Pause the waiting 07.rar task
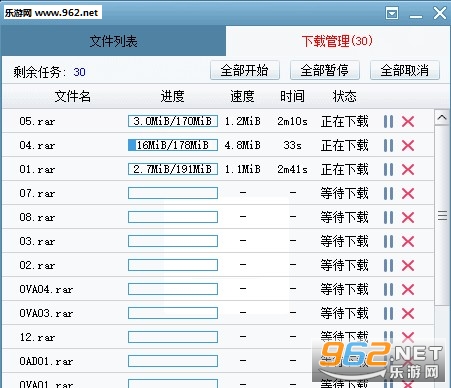 pyautogui.click(x=388, y=193)
